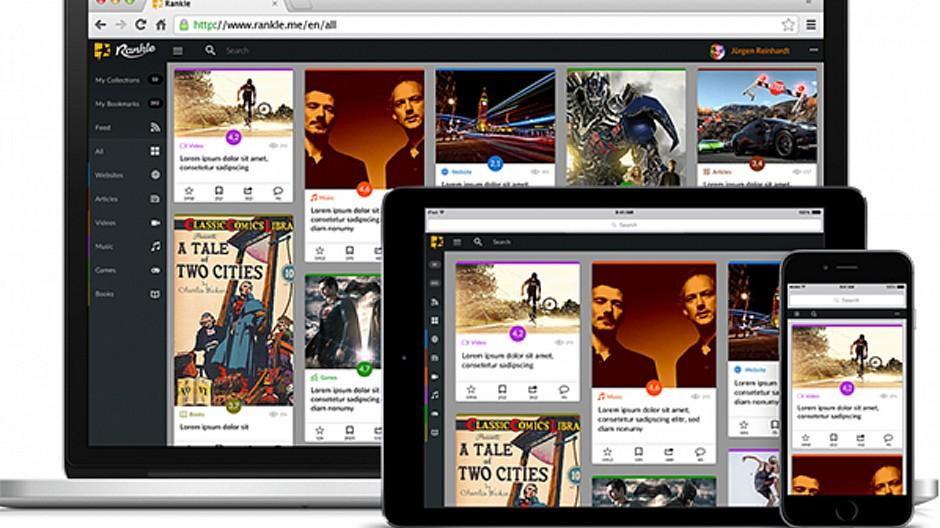This screenshot has width=940, height=528.
Task: Open the Transformers robot thumbnail
Action: (626, 128)
